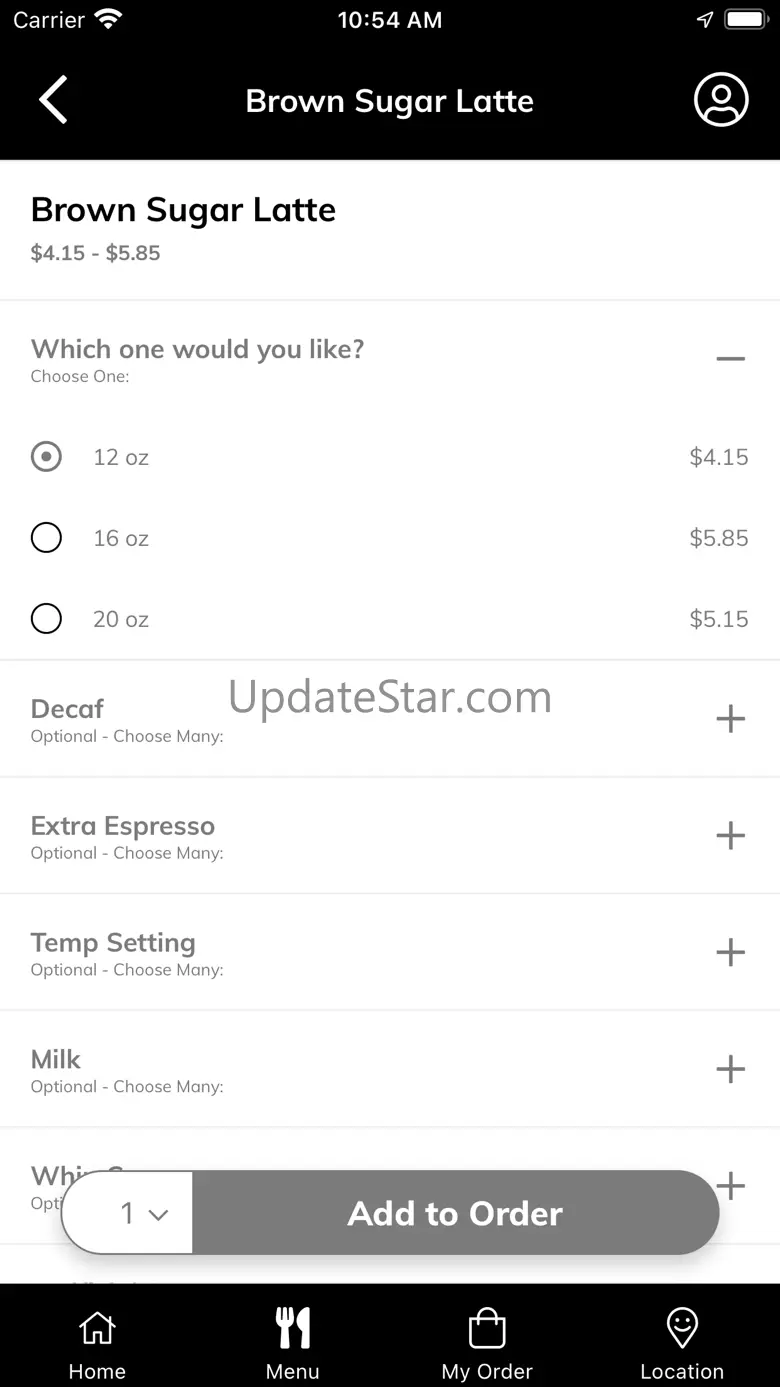Open the user profile icon
The width and height of the screenshot is (780, 1387).
(721, 100)
